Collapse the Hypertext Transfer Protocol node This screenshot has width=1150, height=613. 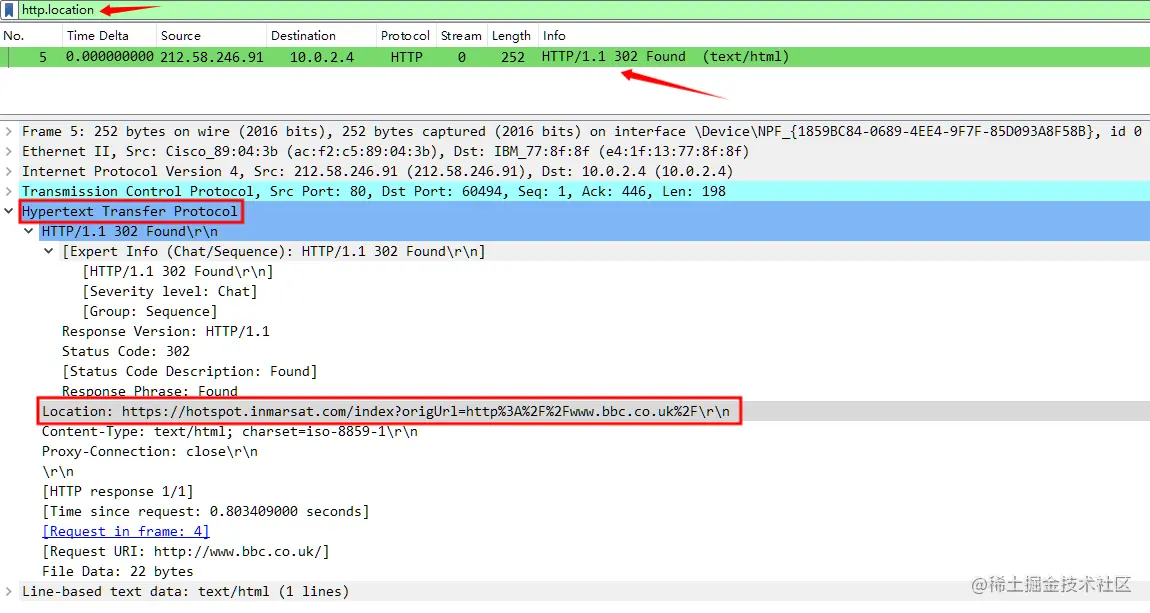(9, 211)
